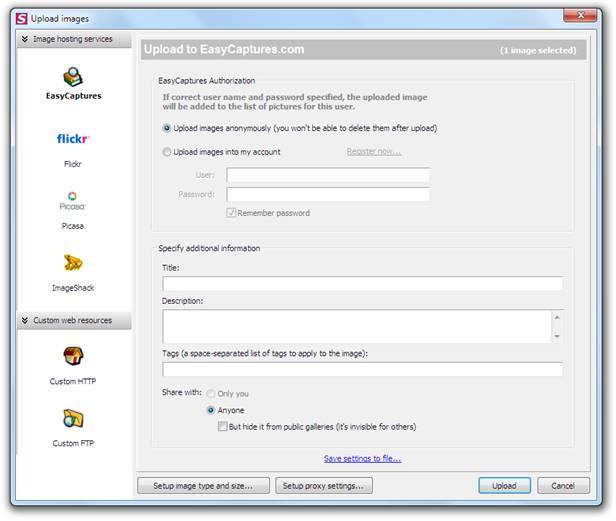Open Setup image type and size

204,486
